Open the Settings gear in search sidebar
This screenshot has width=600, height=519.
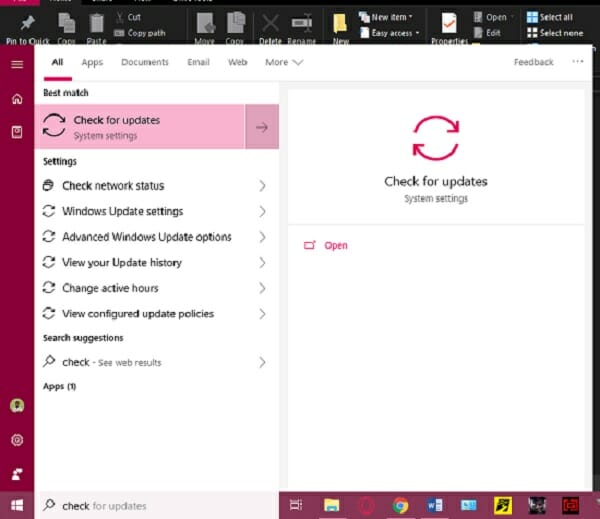[17, 440]
